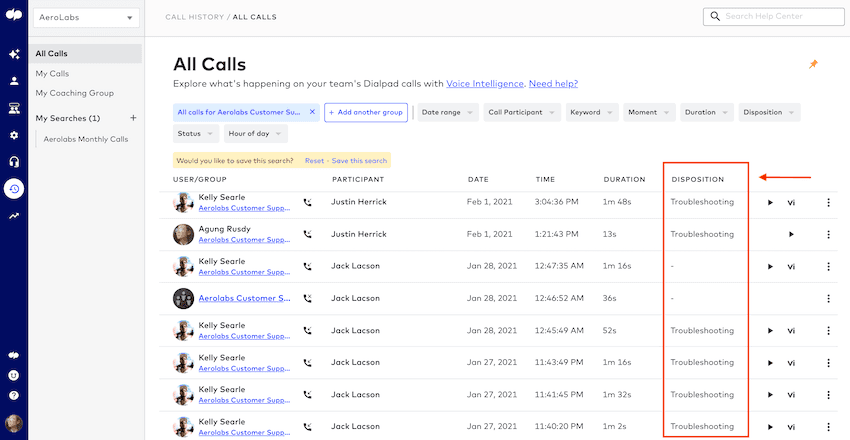Play recording of Agung Rusdy's call
Image resolution: width=850 pixels, height=440 pixels.
(x=790, y=235)
